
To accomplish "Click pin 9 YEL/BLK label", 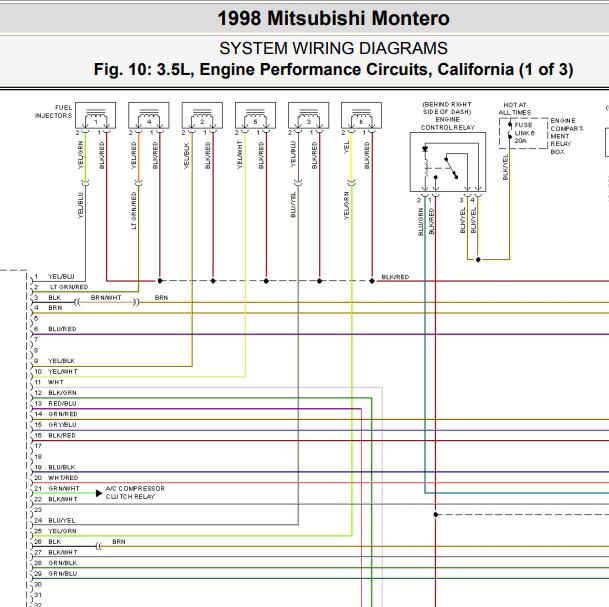I will 61,361.
